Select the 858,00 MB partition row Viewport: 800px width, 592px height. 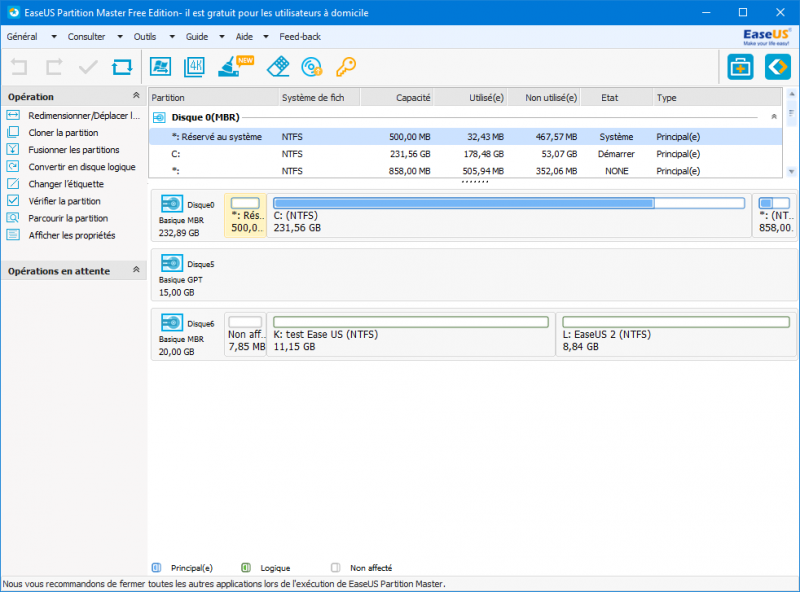(465, 171)
